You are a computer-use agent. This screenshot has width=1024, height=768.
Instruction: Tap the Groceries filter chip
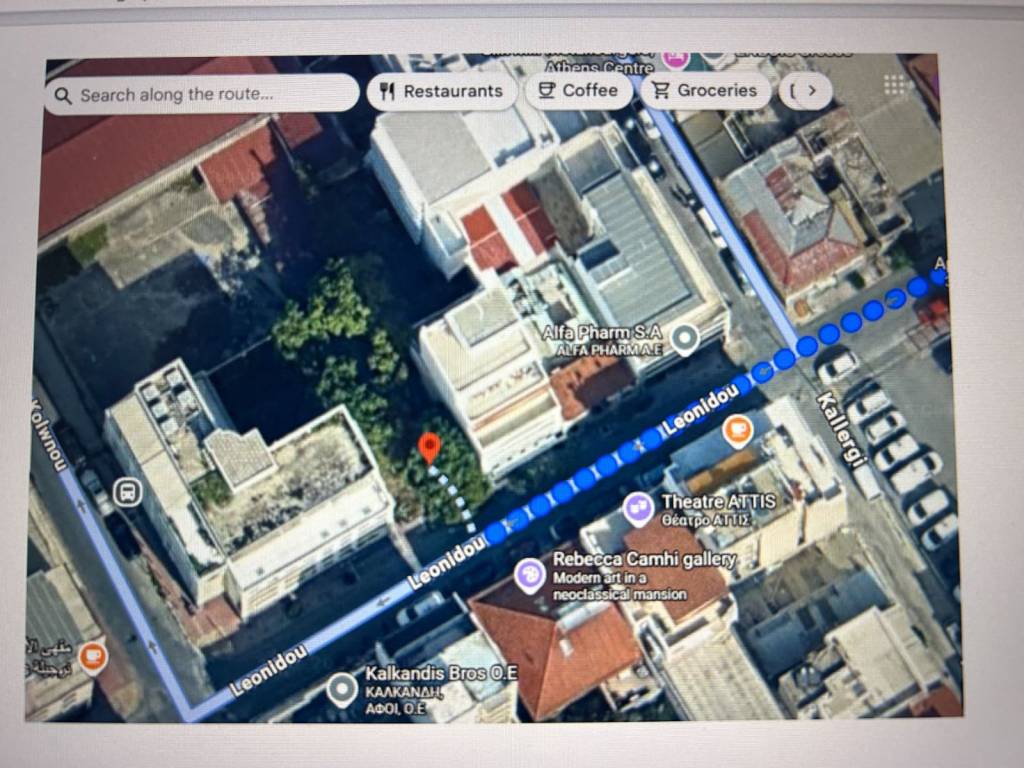(704, 90)
